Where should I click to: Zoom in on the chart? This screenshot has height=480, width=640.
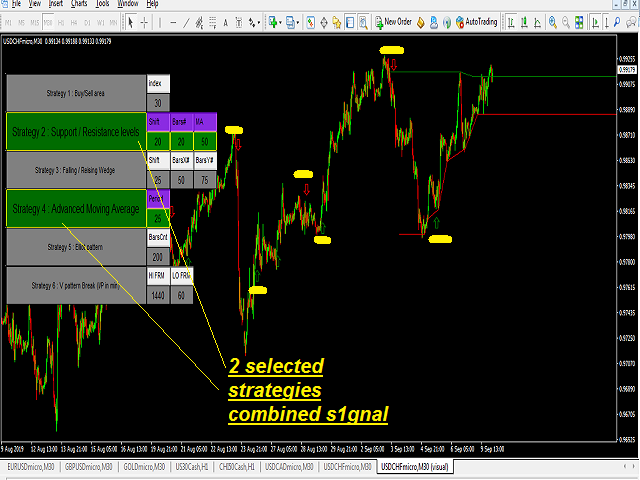(x=553, y=22)
